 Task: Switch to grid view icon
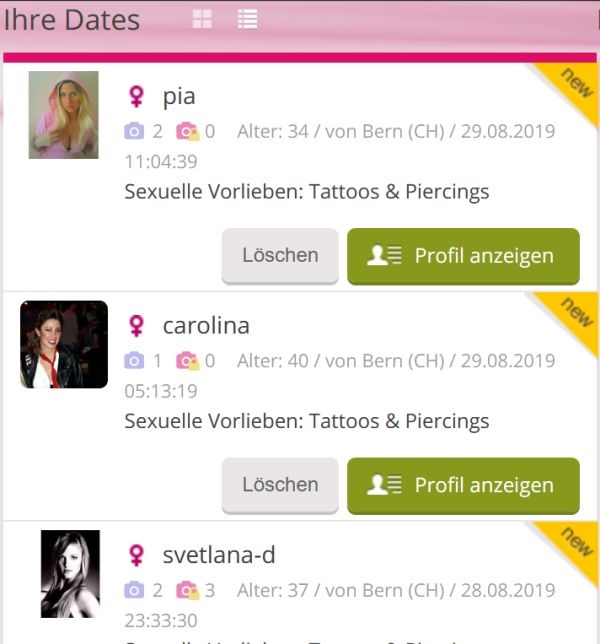click(202, 19)
